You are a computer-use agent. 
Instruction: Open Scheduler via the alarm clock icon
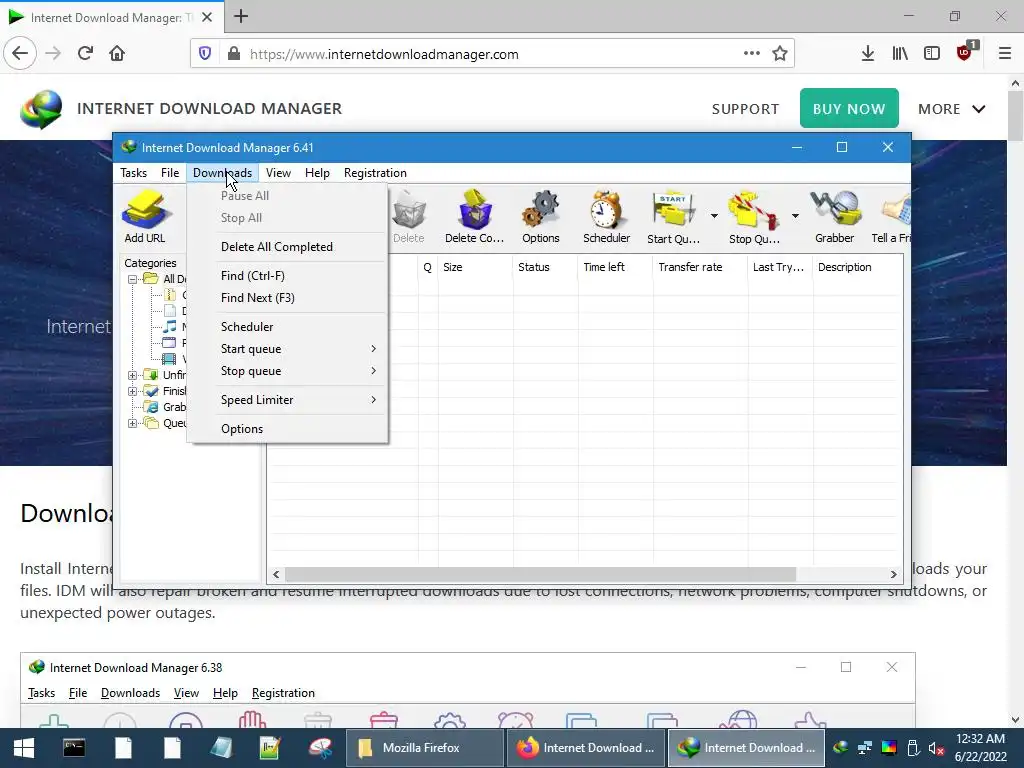click(607, 217)
